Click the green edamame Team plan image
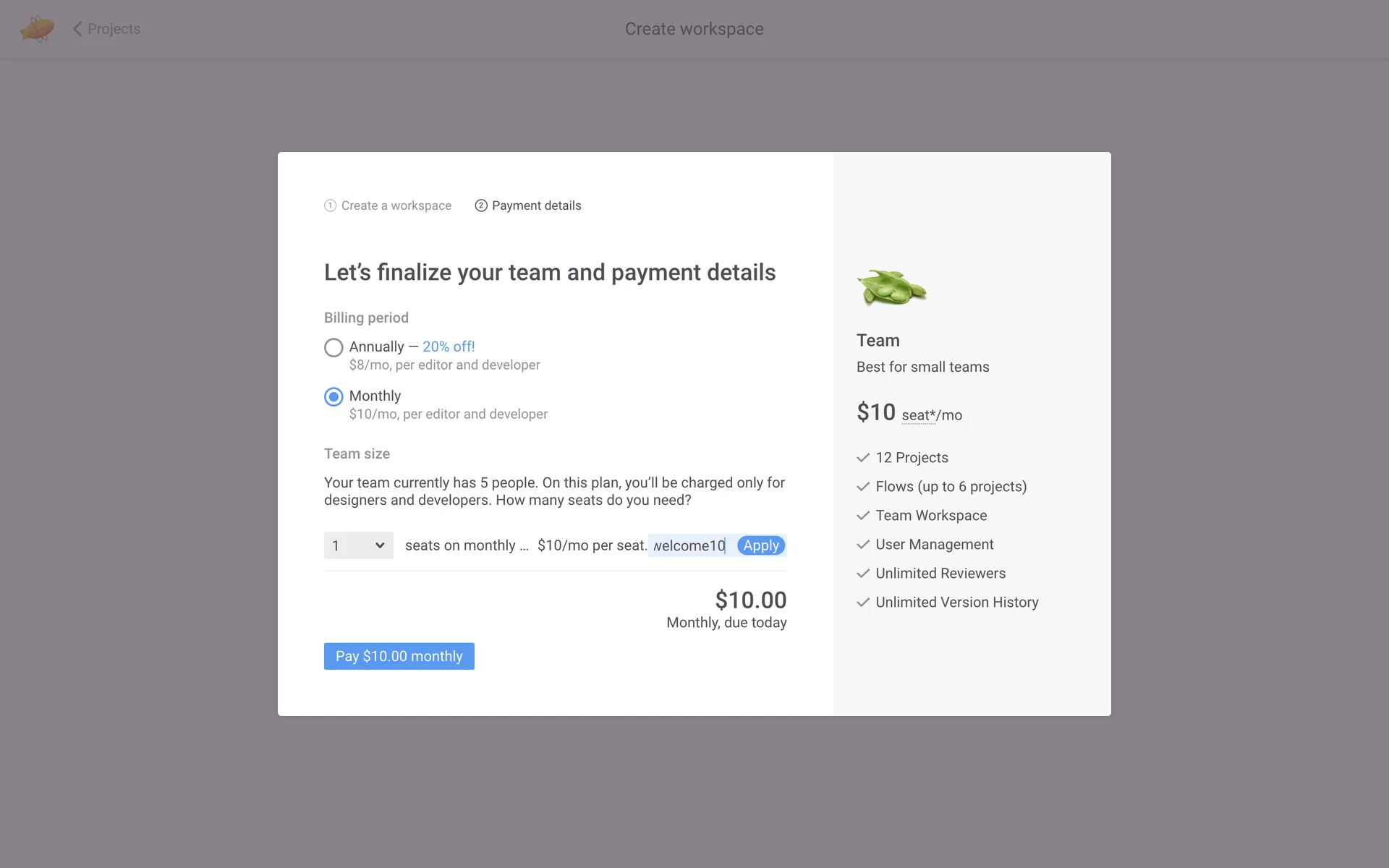 [x=891, y=288]
